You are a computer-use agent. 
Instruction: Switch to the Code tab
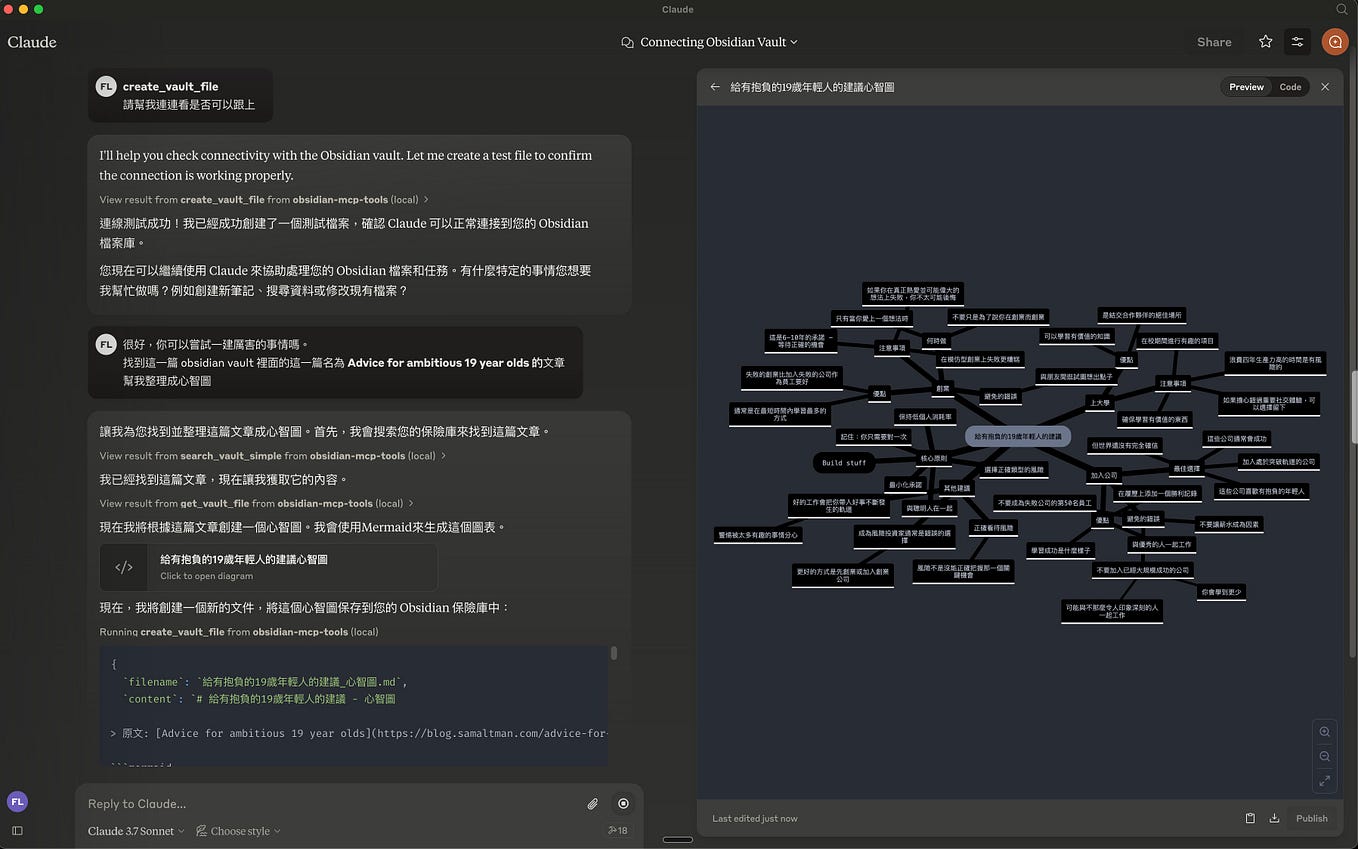pyautogui.click(x=1290, y=86)
